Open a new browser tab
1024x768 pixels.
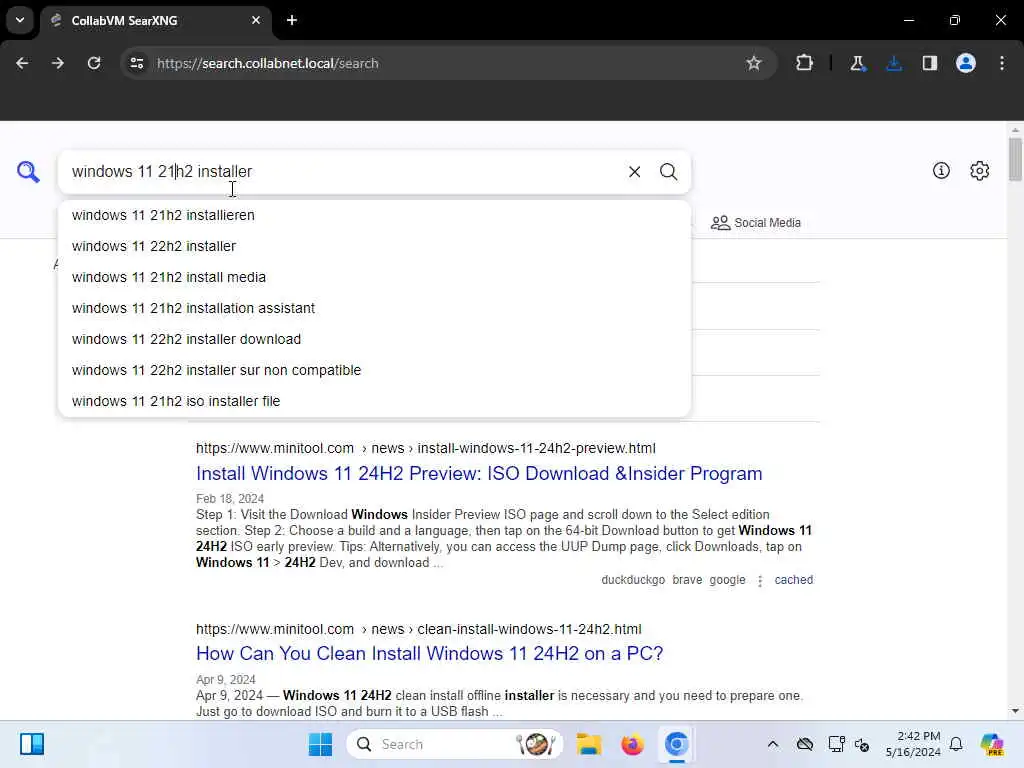292,20
